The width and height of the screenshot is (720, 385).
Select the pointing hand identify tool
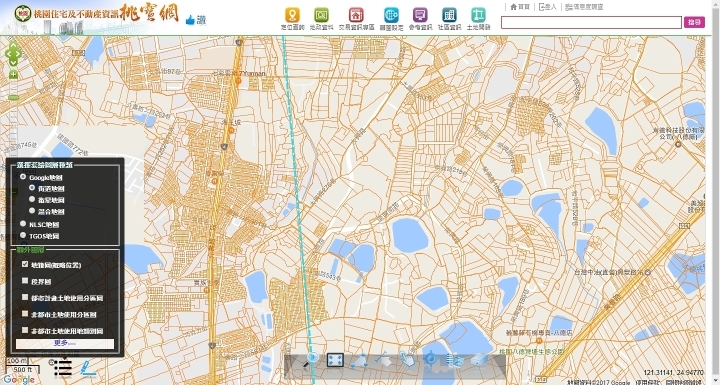point(407,359)
